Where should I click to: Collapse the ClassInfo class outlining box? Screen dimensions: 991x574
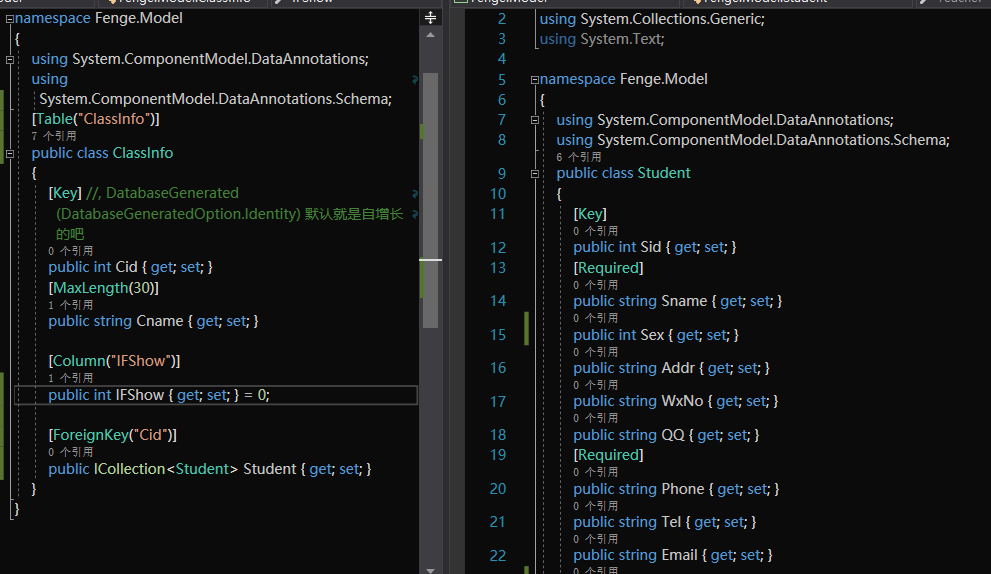(x=9, y=153)
